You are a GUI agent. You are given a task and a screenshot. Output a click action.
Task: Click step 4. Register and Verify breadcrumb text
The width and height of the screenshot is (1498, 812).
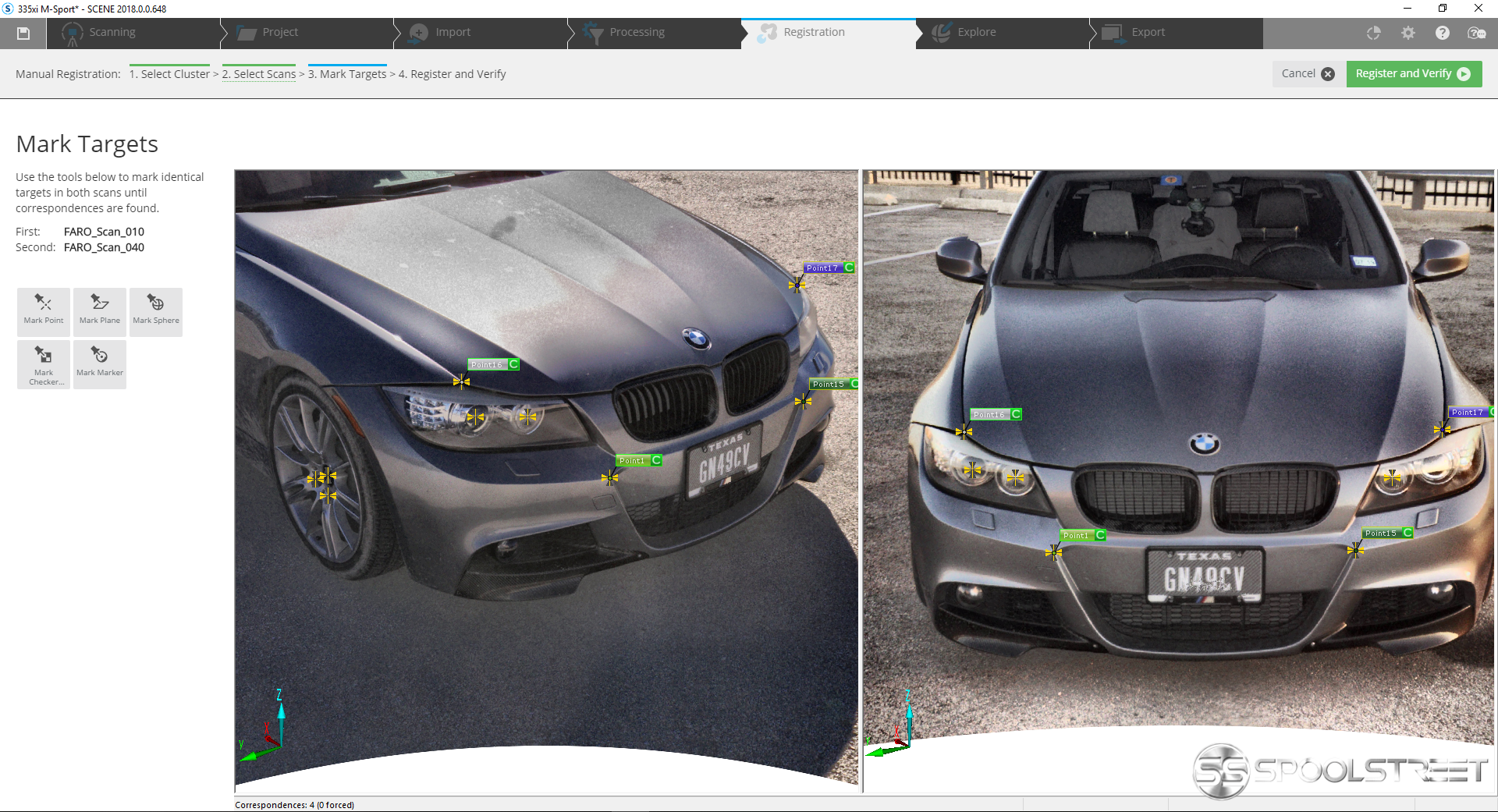click(453, 74)
